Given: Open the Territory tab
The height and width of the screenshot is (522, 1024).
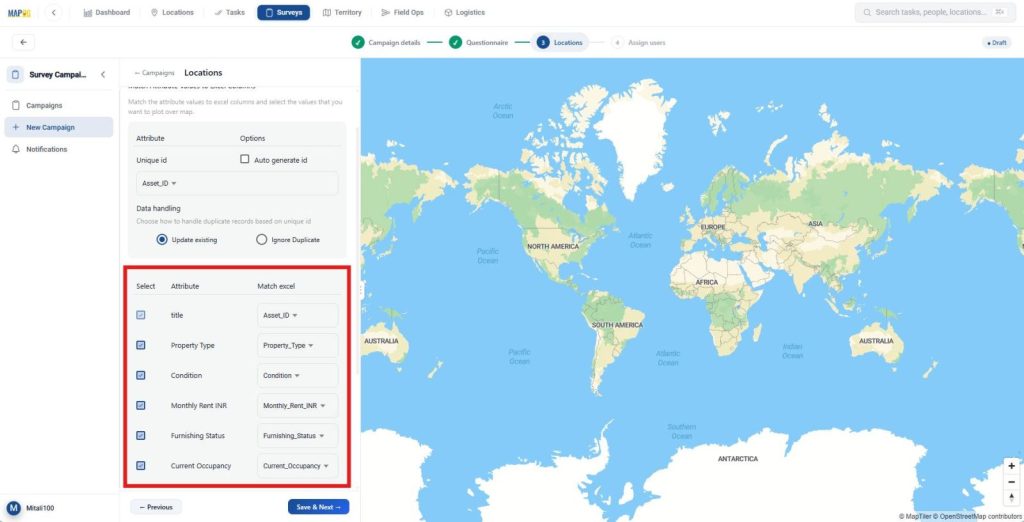Looking at the screenshot, I should pos(342,12).
